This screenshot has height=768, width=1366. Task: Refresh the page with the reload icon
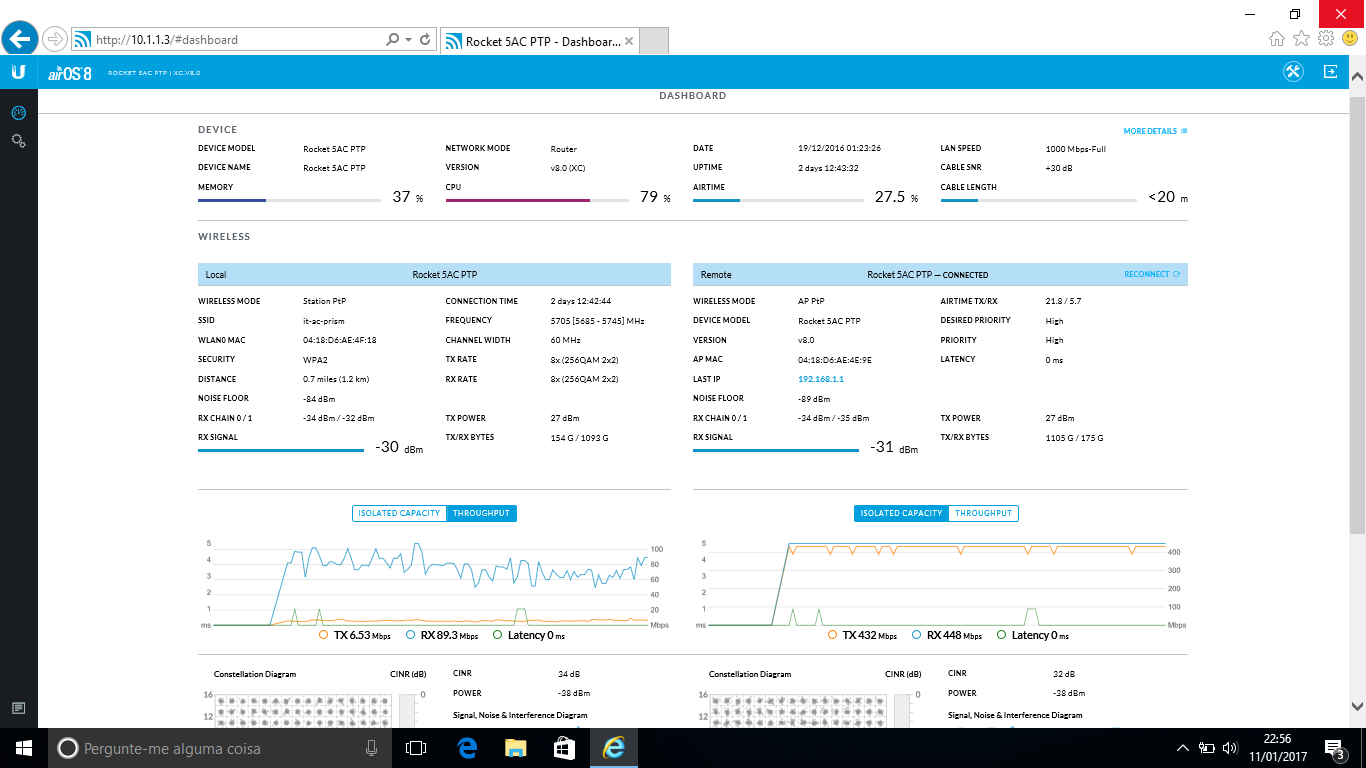point(425,40)
